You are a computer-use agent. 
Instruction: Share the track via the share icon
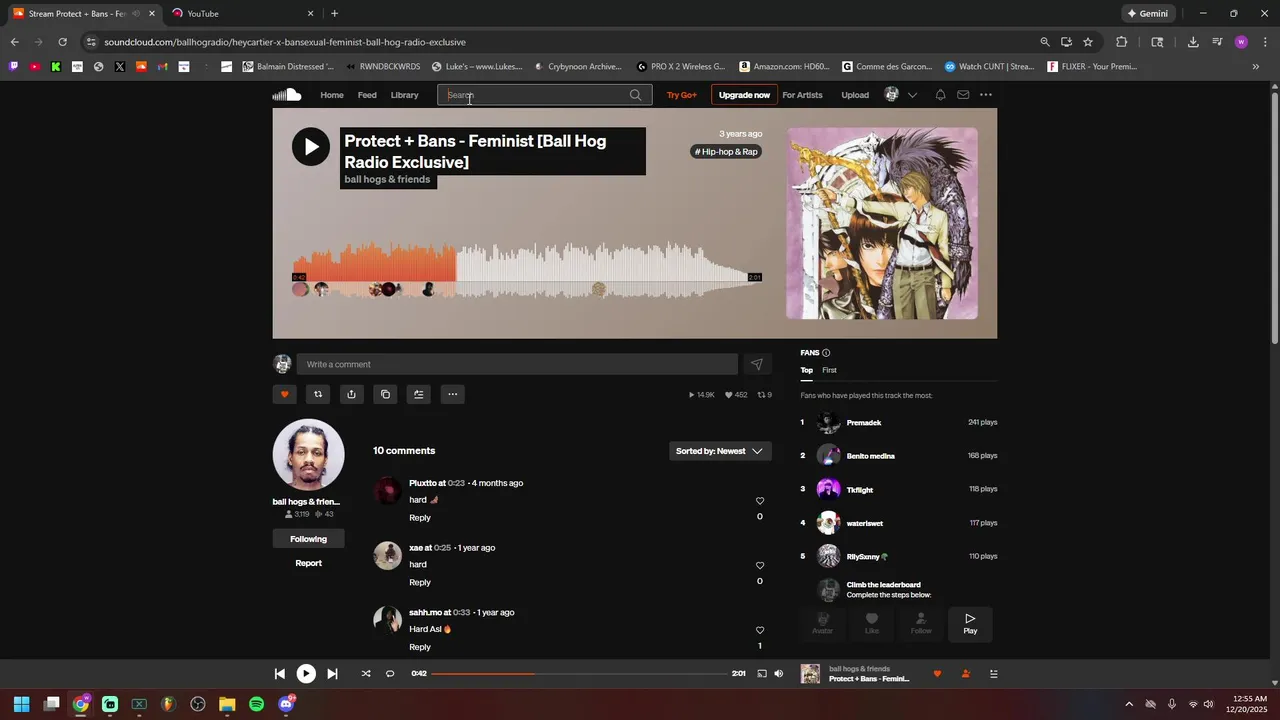[x=351, y=394]
